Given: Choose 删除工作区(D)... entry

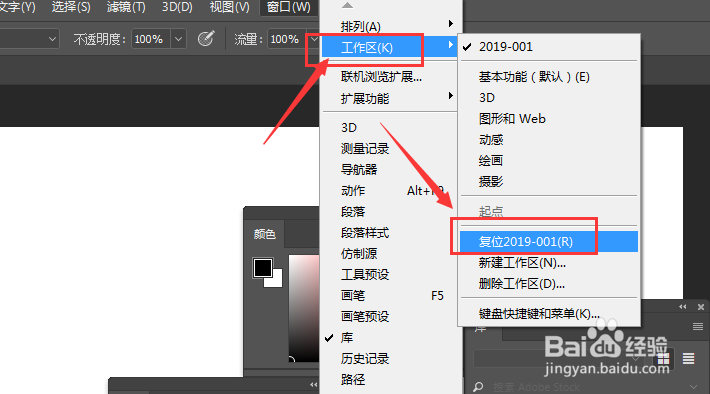Looking at the screenshot, I should click(549, 284).
